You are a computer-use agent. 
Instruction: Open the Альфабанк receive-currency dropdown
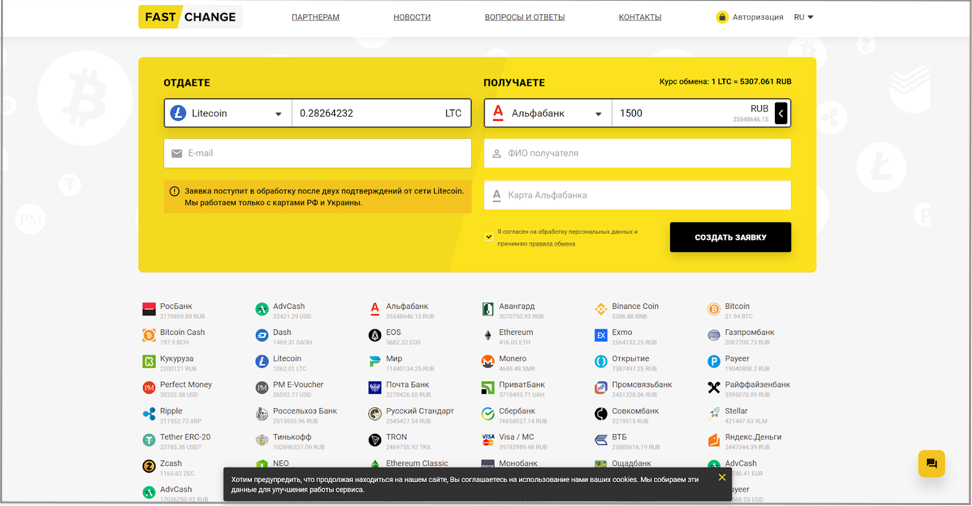pos(548,113)
